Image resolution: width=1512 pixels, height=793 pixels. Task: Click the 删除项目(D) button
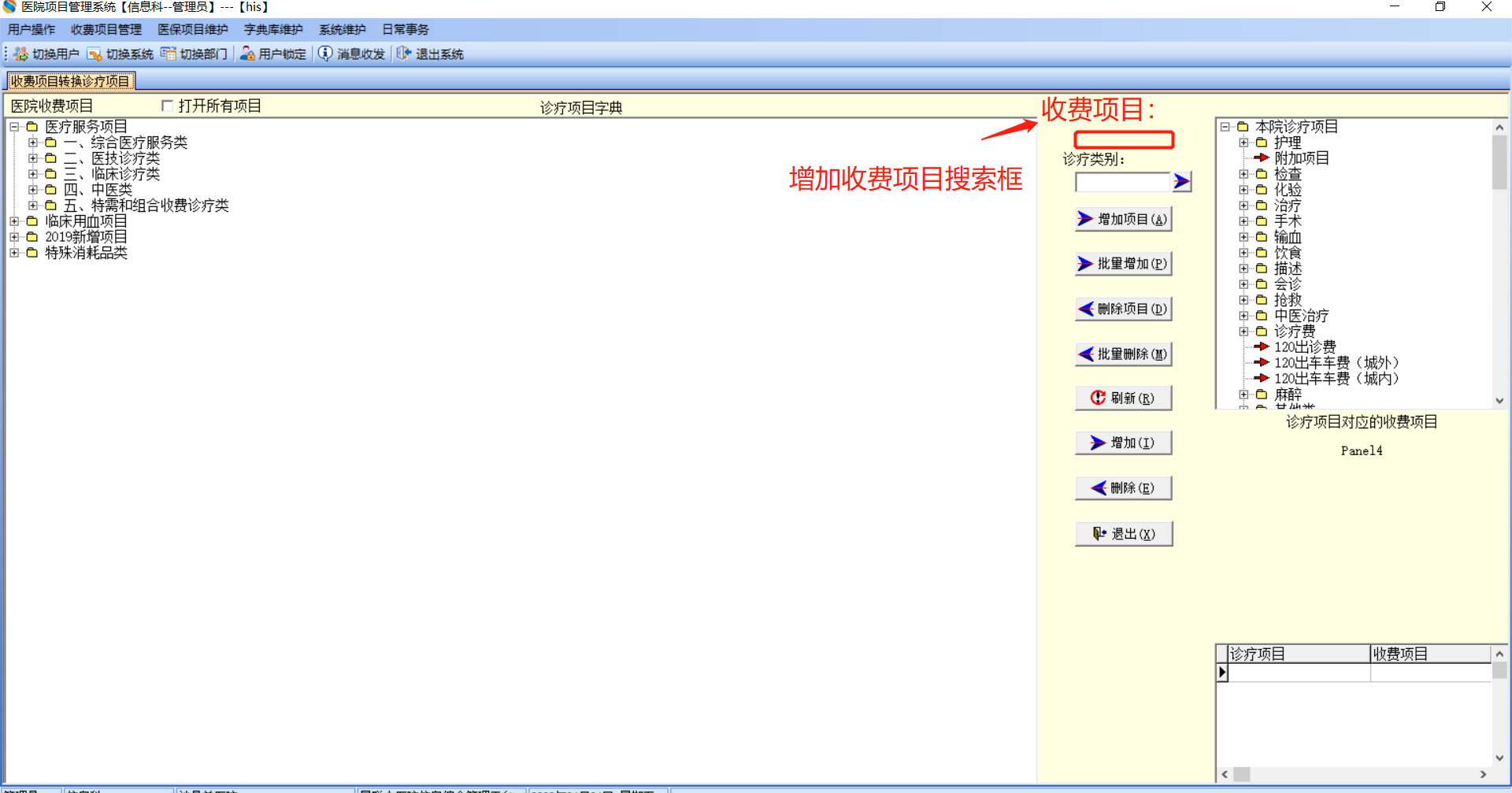(x=1123, y=309)
